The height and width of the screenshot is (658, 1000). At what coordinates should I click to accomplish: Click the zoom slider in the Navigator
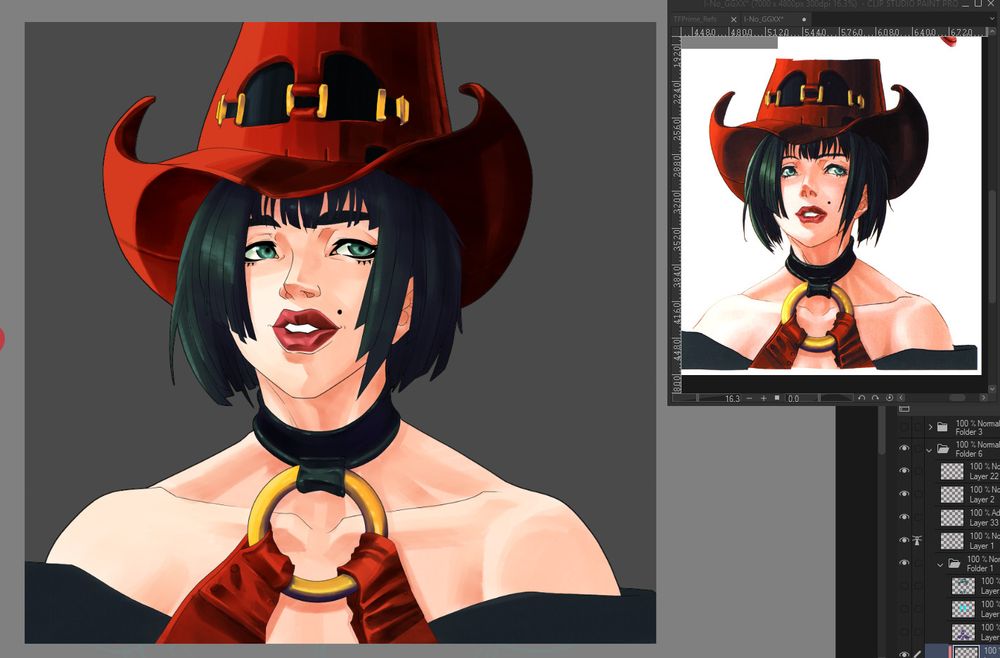click(700, 398)
